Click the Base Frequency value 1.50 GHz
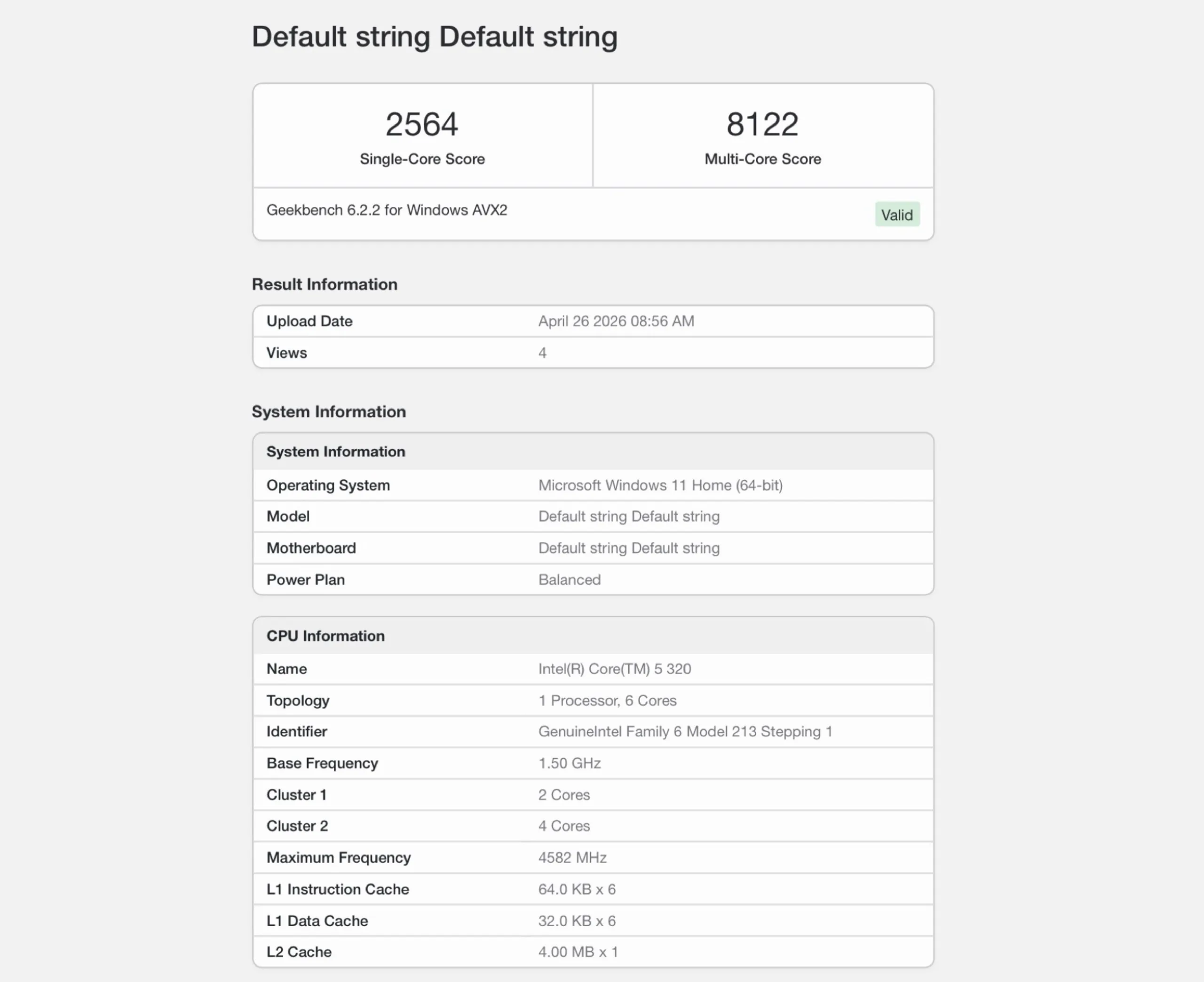 tap(569, 764)
